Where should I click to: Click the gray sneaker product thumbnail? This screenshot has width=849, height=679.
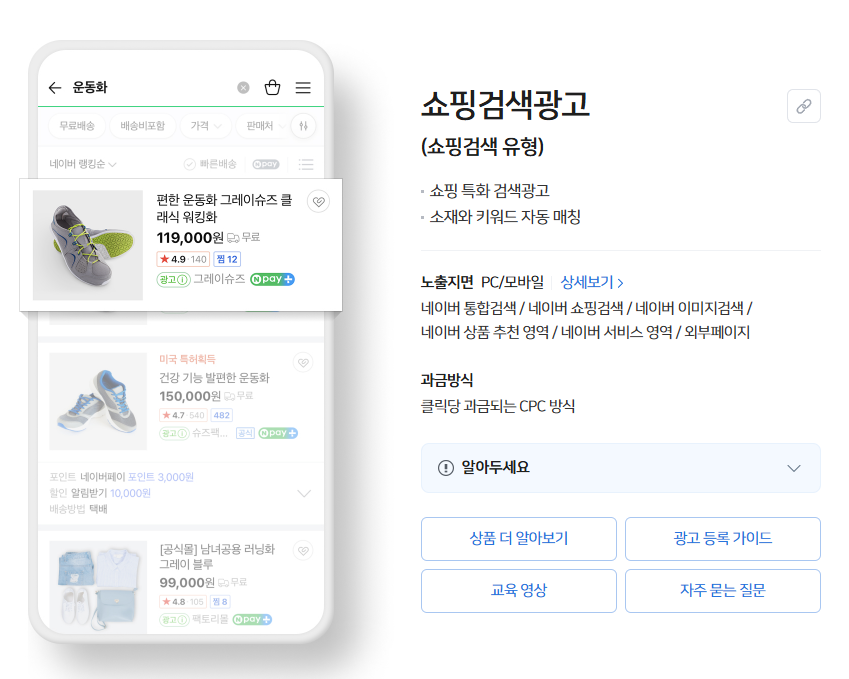coord(88,245)
